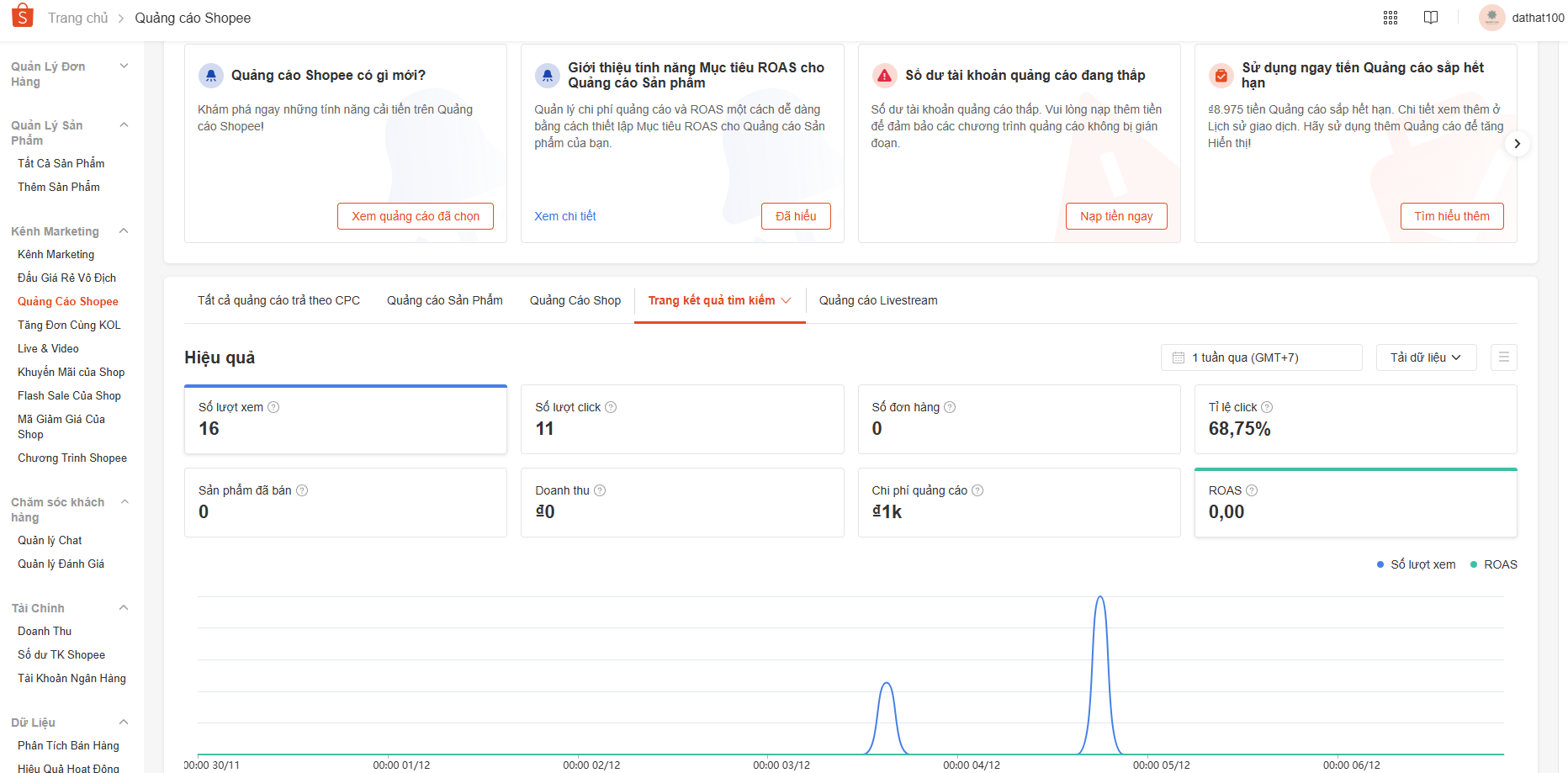Select the Doanh thu metric card
Viewport: 1568px width, 773px height.
coord(682,502)
